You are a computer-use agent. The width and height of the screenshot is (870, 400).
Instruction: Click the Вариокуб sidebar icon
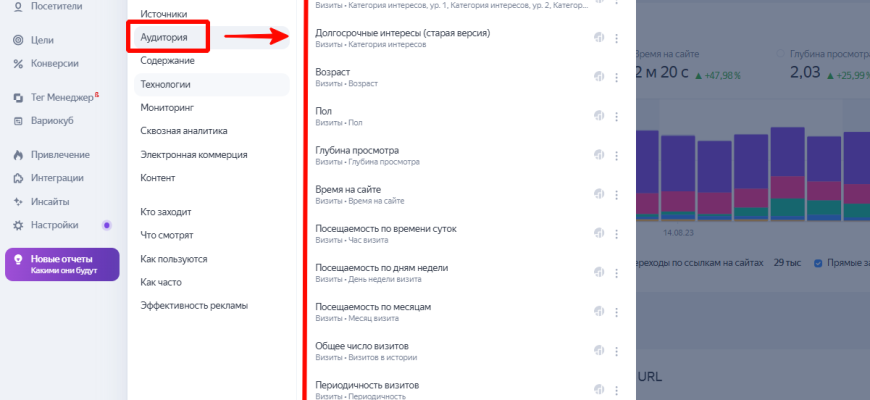click(18, 121)
